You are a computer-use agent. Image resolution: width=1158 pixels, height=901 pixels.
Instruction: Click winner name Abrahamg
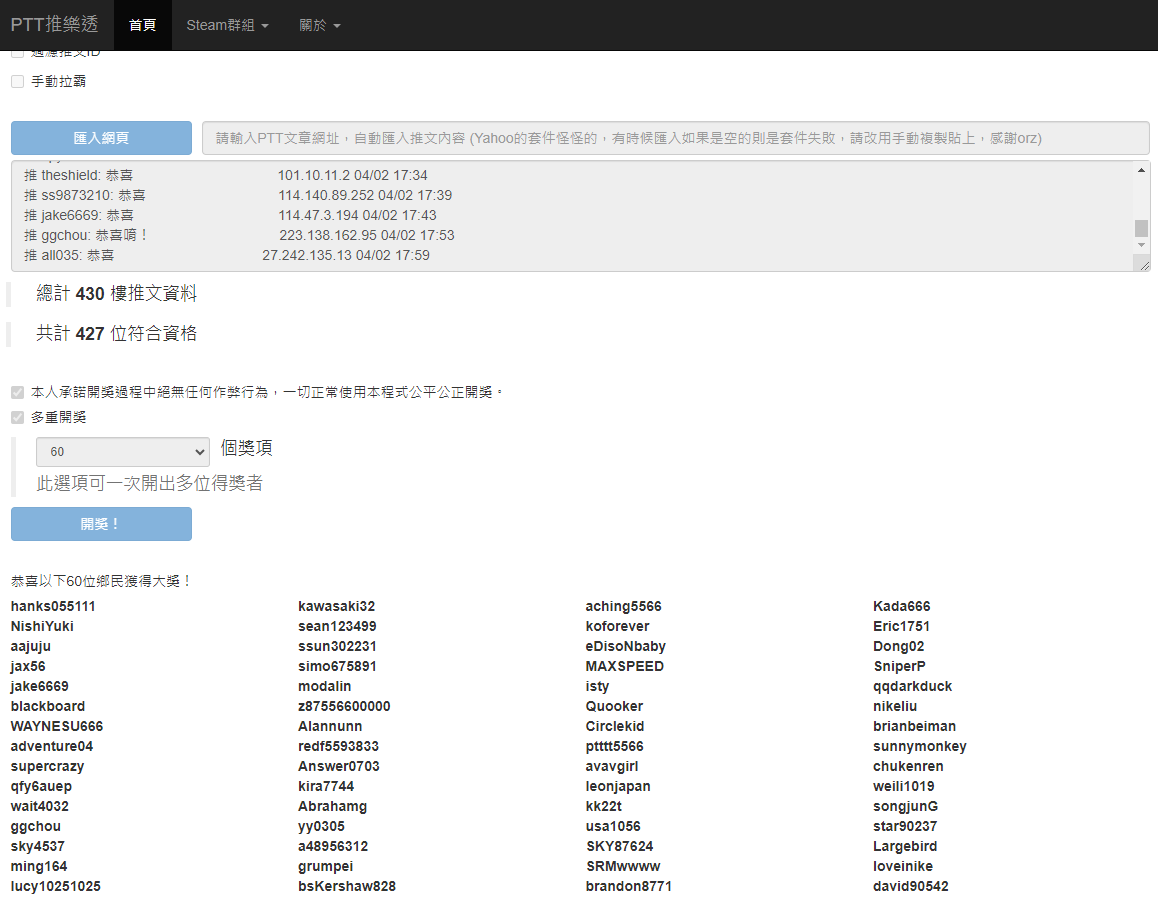(333, 806)
